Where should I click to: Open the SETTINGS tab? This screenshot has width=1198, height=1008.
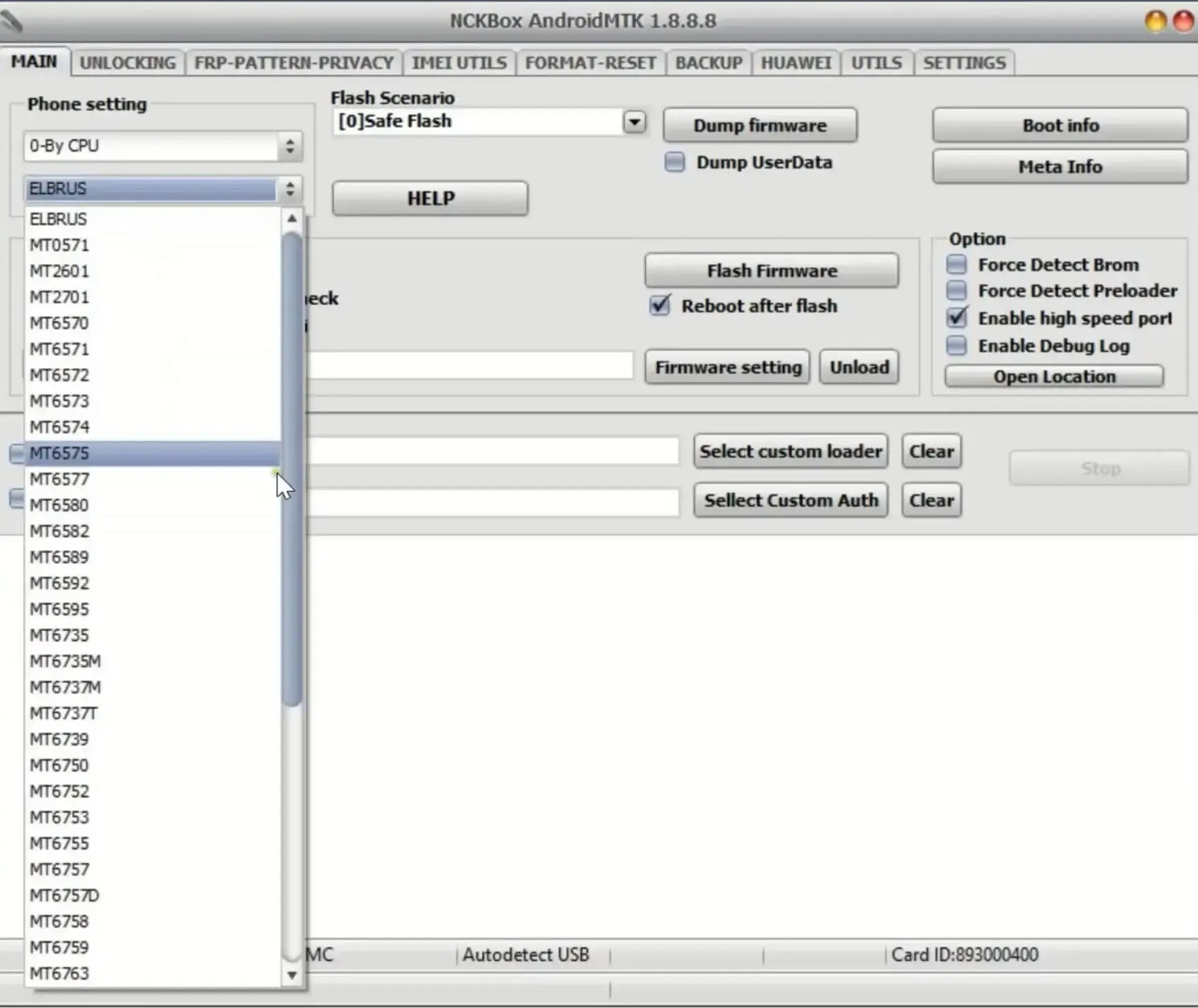click(x=964, y=63)
